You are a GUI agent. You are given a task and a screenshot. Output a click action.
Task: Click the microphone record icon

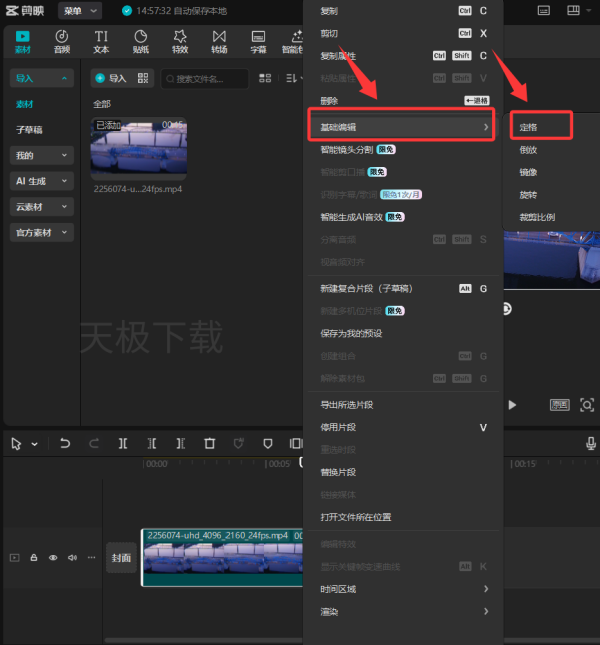point(591,443)
